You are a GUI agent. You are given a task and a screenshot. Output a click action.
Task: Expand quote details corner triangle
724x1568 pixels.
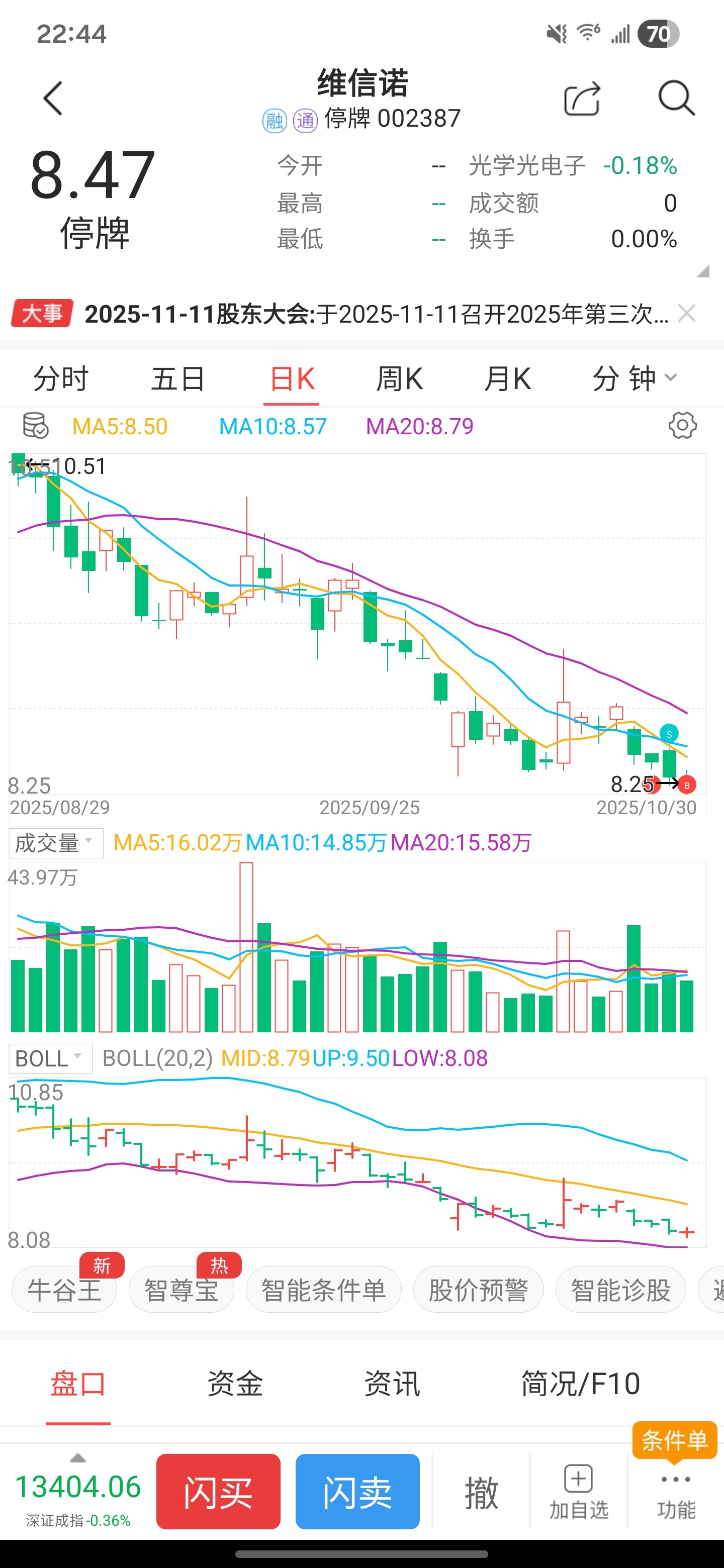click(703, 271)
